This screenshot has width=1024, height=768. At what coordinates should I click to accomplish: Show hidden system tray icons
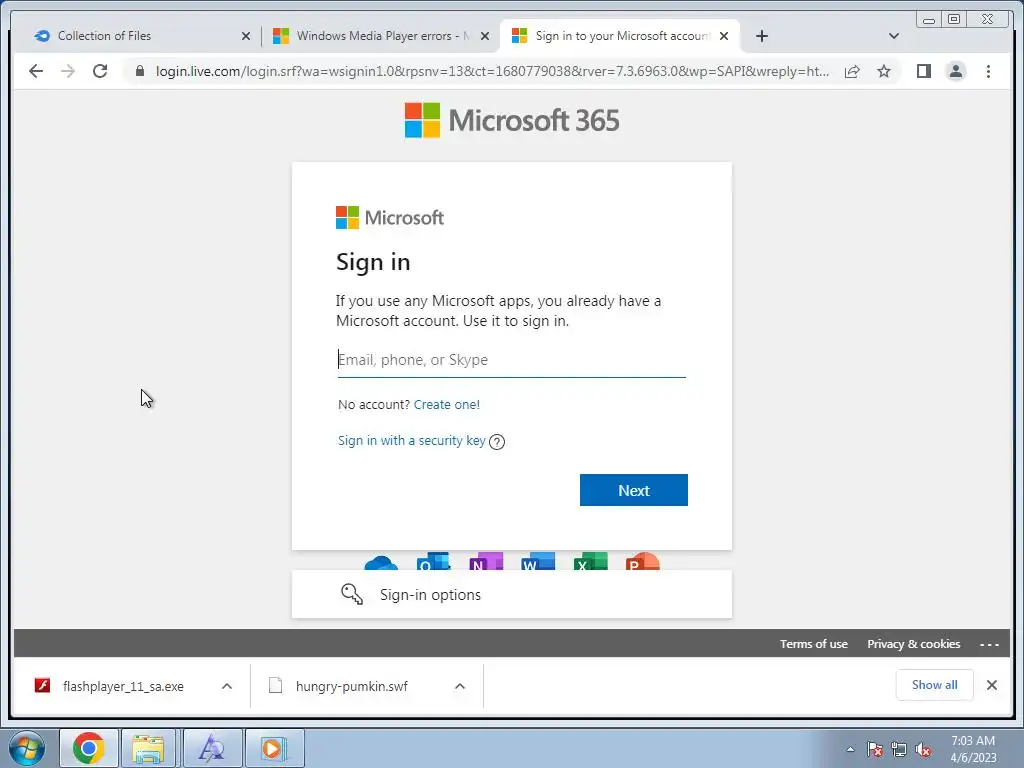[850, 749]
